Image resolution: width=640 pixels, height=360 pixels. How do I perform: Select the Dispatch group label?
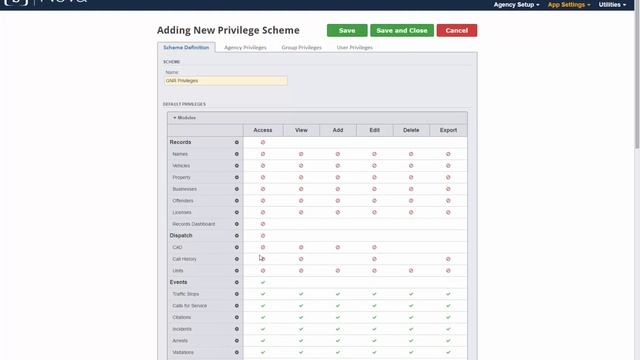point(181,236)
